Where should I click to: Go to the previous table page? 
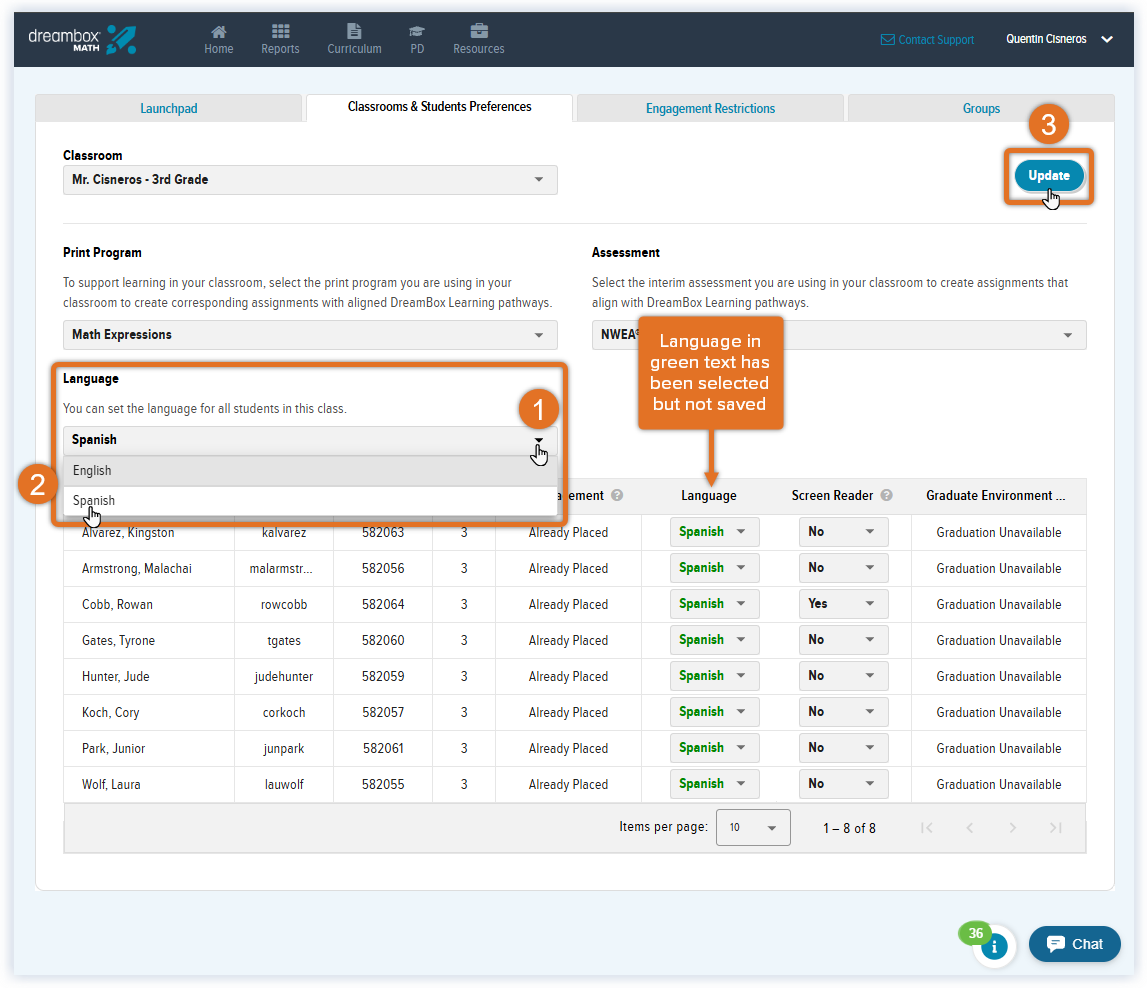[x=970, y=828]
